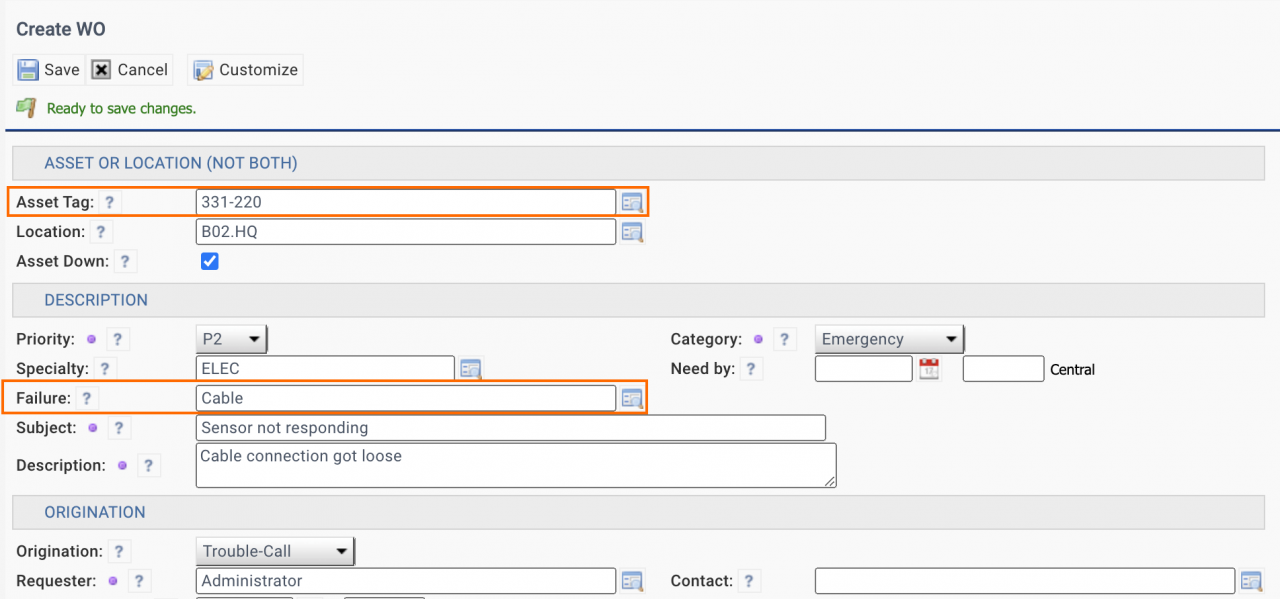This screenshot has height=599, width=1280.
Task: Open the Origination Trouble-Call dropdown
Action: (x=276, y=551)
